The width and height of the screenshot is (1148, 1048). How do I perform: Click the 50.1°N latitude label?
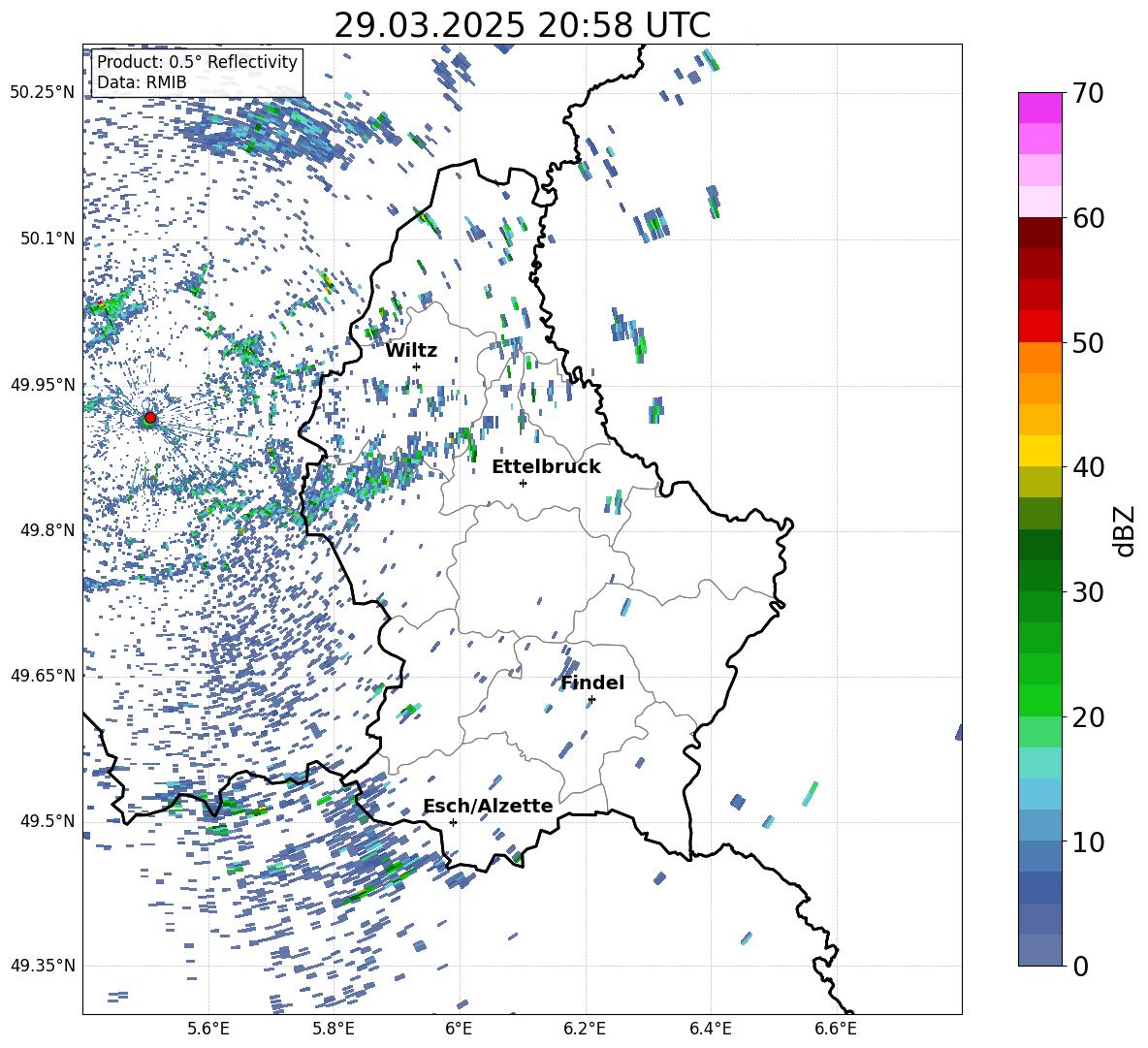pyautogui.click(x=48, y=238)
